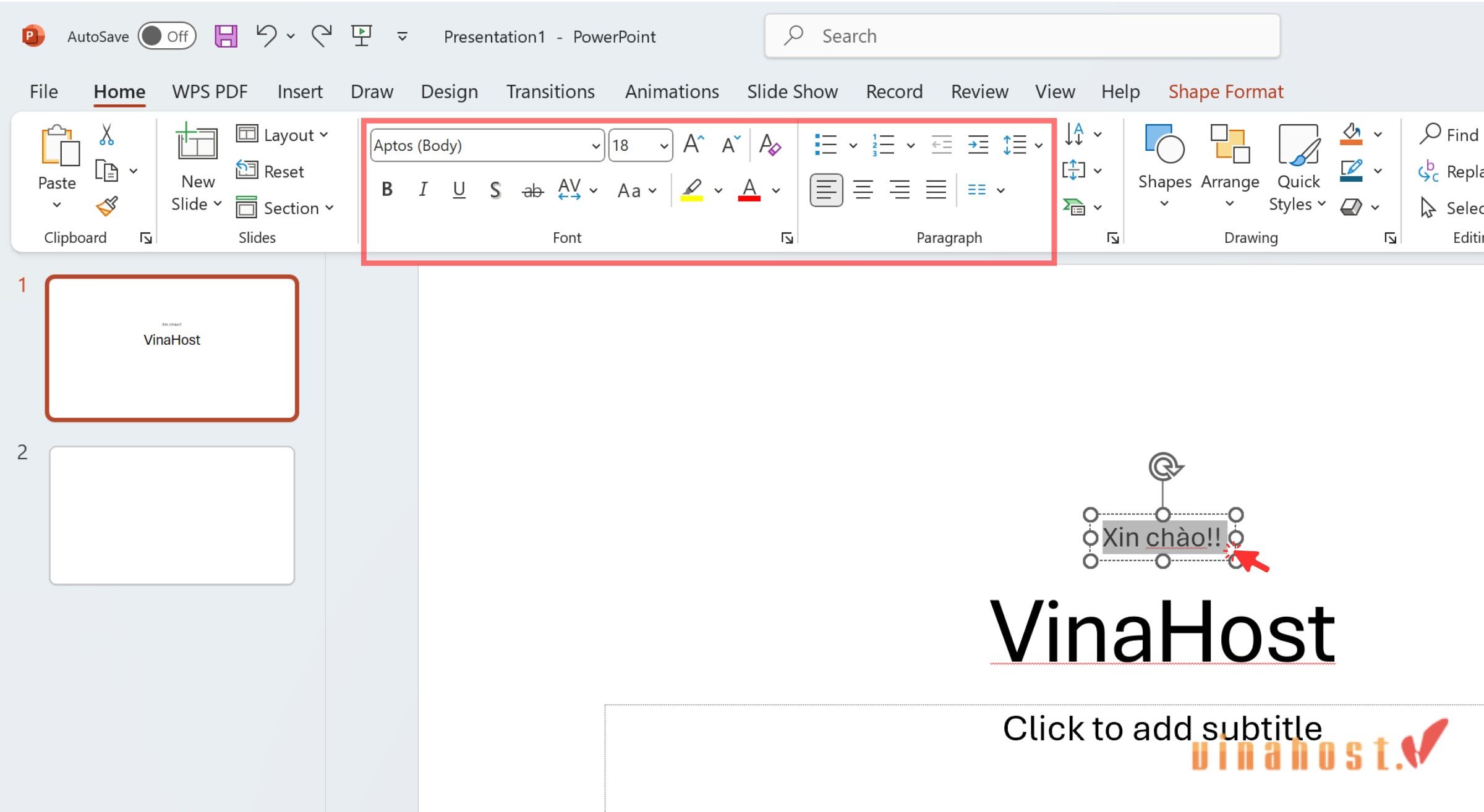Open the Shapes gallery
The height and width of the screenshot is (812, 1484).
[1164, 166]
